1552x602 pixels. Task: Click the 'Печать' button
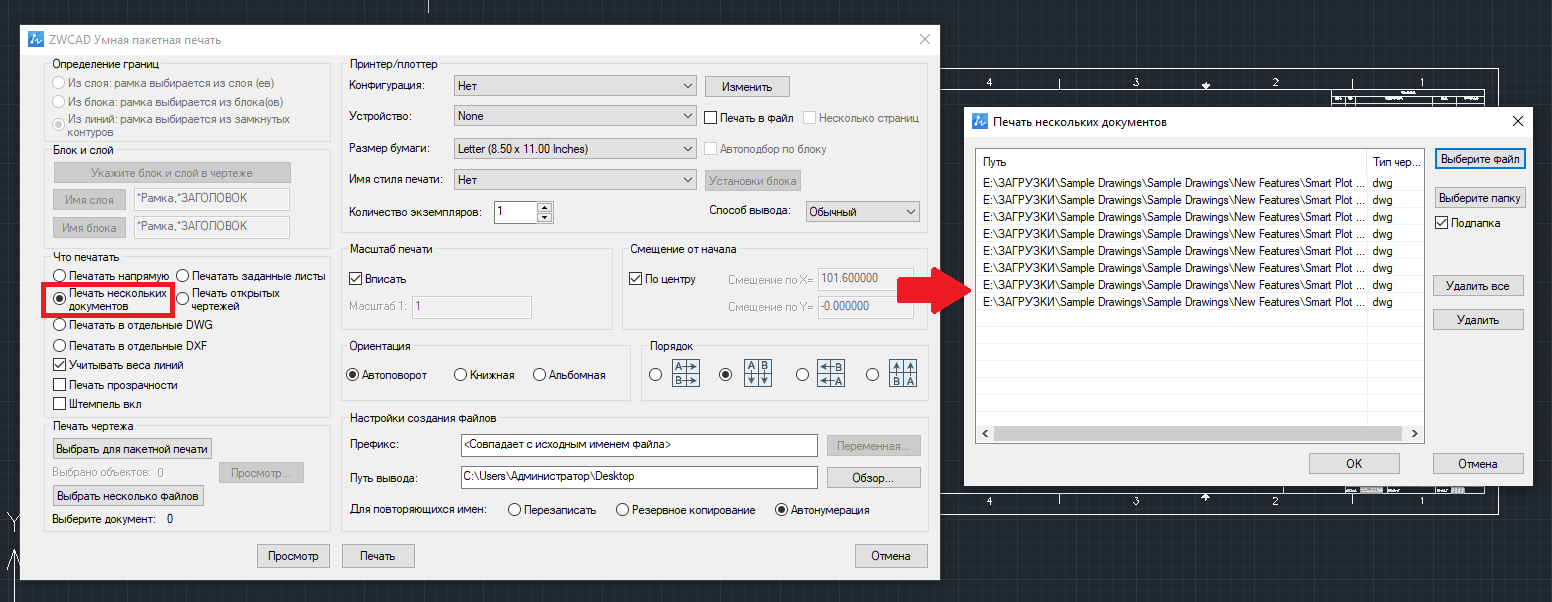378,556
